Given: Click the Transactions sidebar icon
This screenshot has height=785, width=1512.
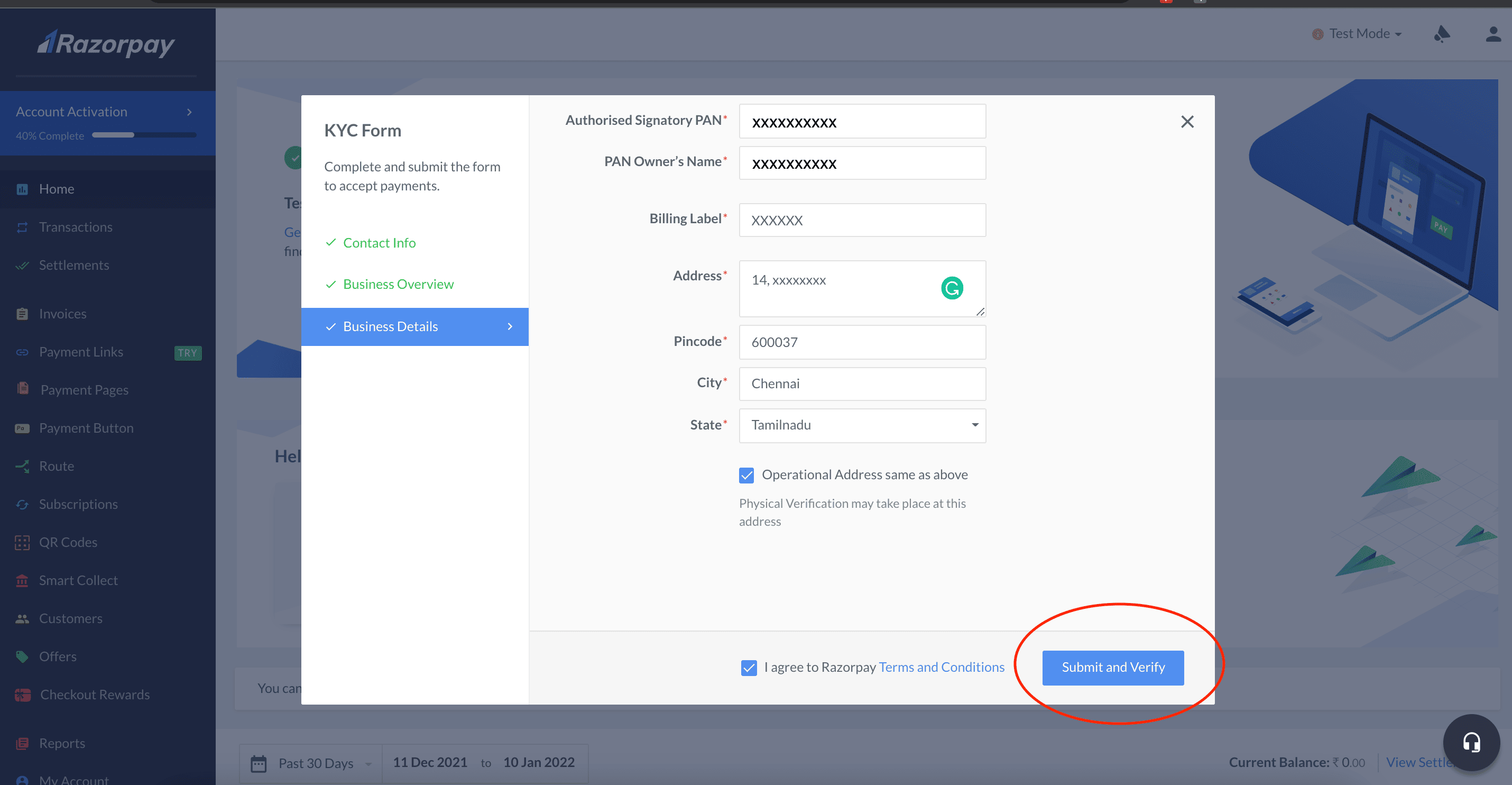Looking at the screenshot, I should [22, 227].
